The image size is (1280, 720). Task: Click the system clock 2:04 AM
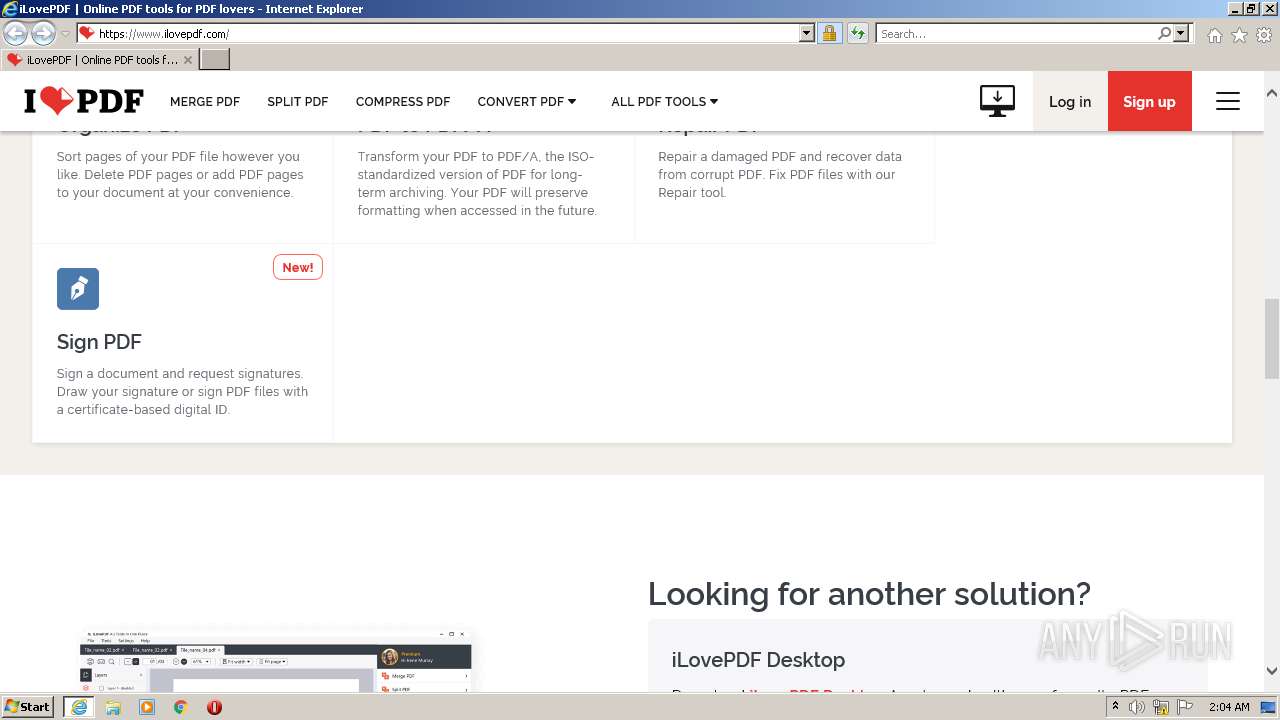(x=1228, y=707)
